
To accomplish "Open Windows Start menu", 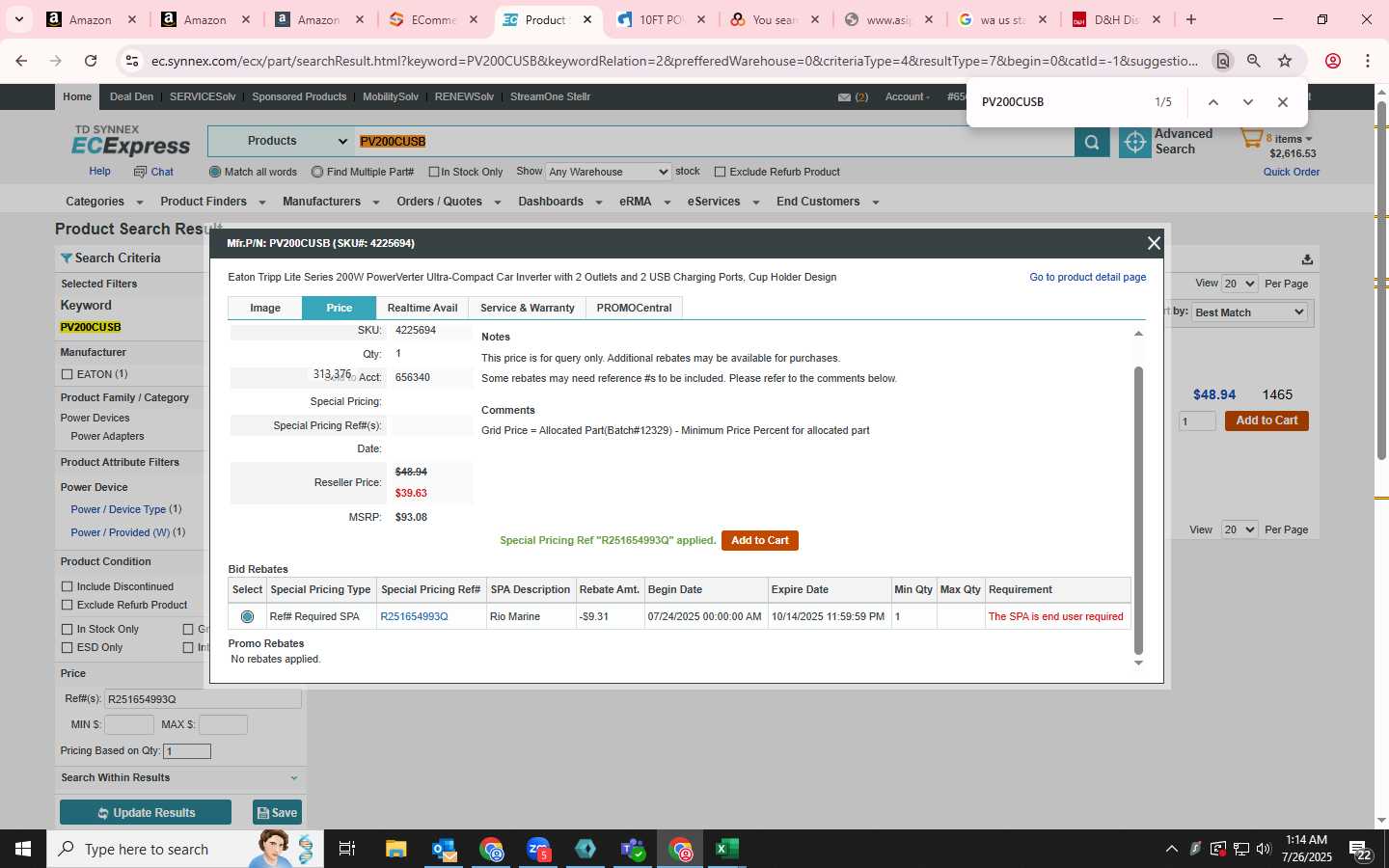I will 23,849.
